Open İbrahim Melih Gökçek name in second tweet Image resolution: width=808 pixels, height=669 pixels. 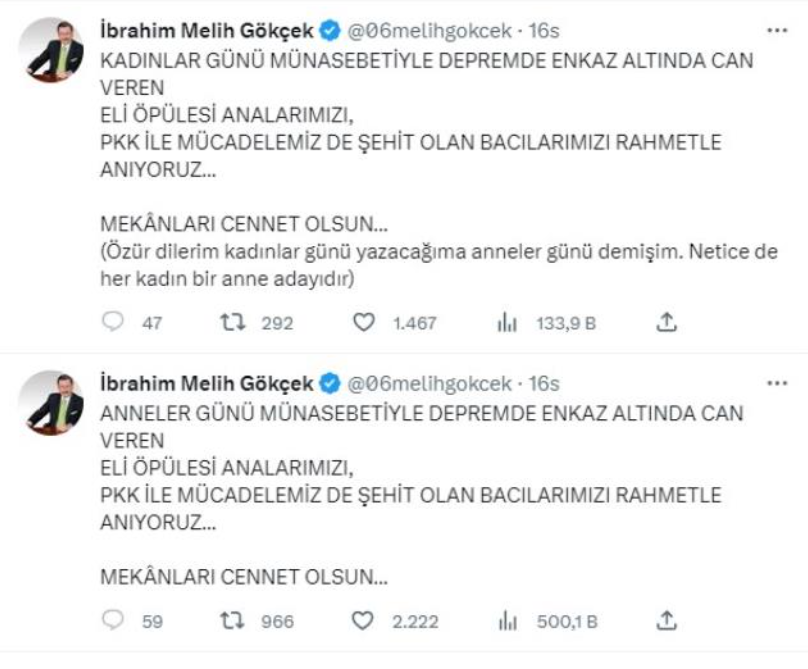(x=207, y=383)
